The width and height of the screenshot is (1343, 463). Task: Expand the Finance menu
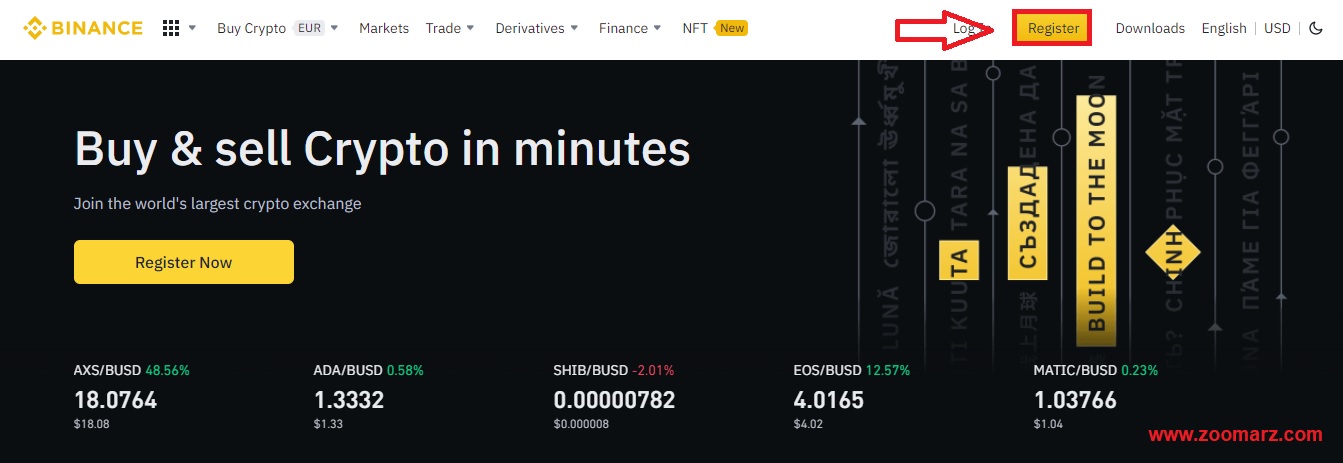coord(630,28)
